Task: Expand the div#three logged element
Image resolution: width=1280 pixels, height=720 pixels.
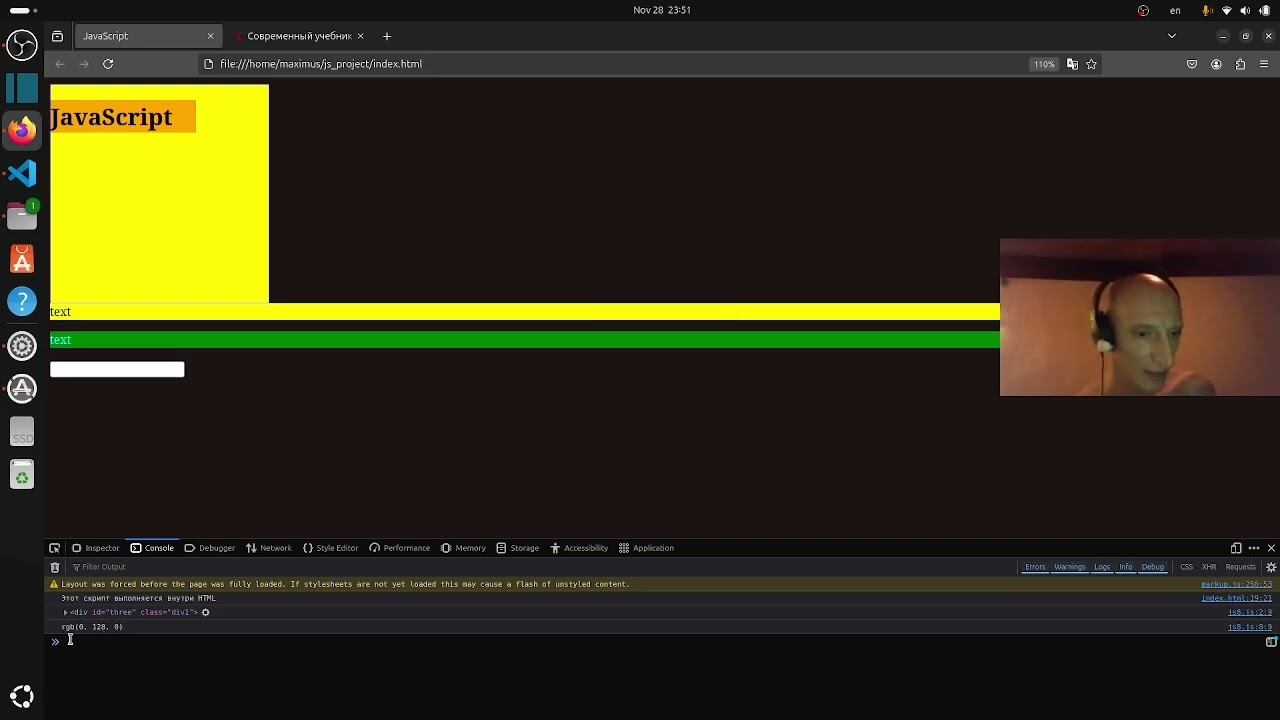Action: [x=65, y=612]
